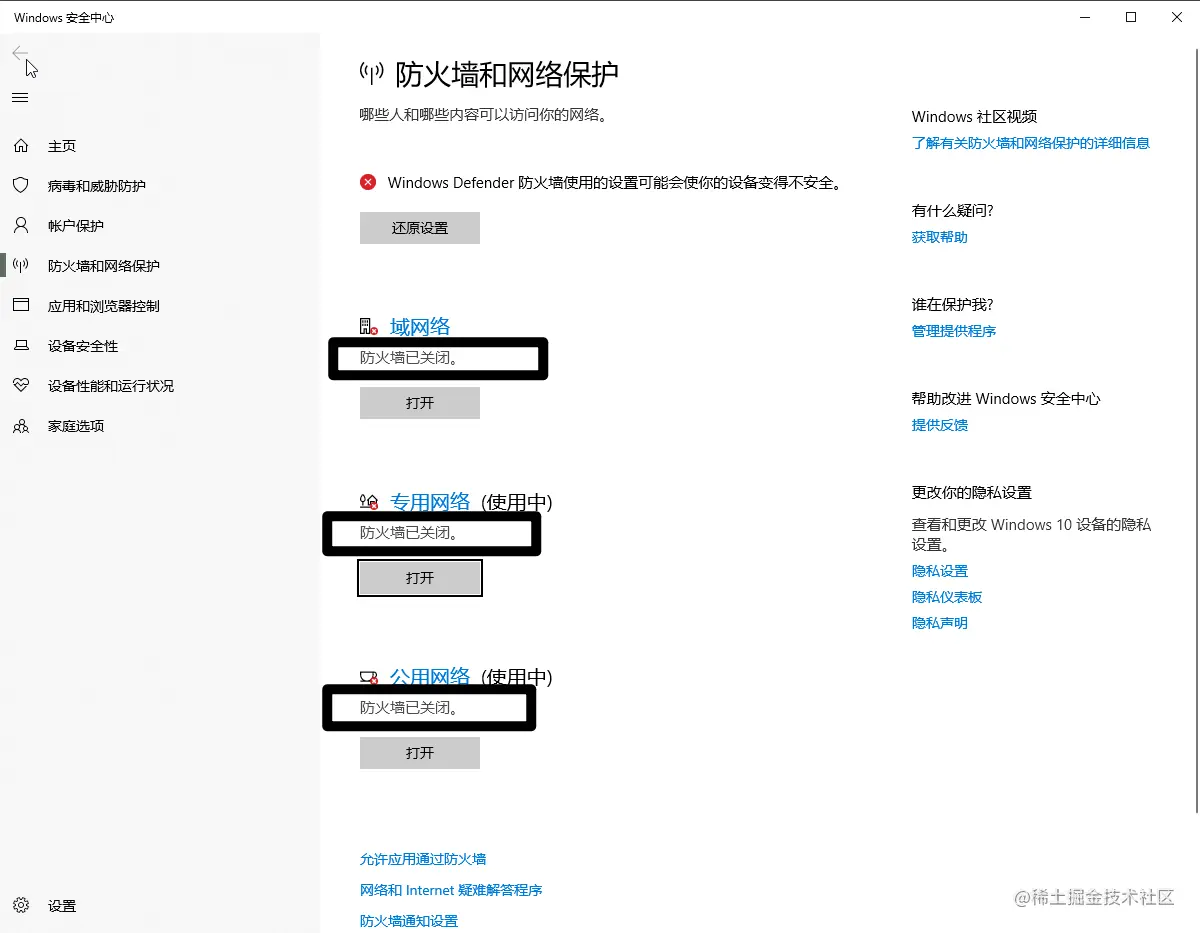Open the 域网络 link
Viewport: 1200px width, 933px height.
(x=420, y=326)
